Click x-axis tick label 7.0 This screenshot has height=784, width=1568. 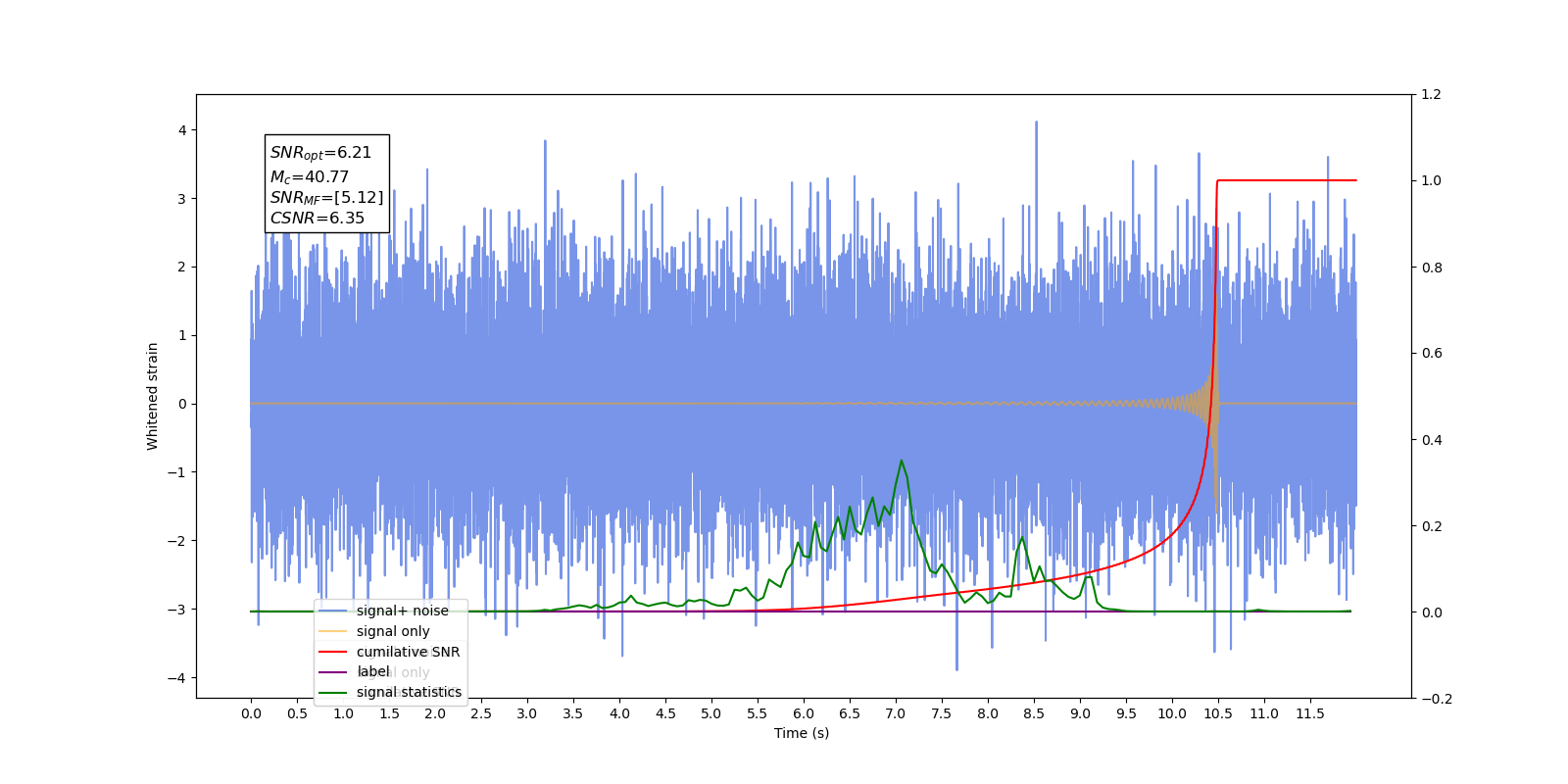pos(896,713)
